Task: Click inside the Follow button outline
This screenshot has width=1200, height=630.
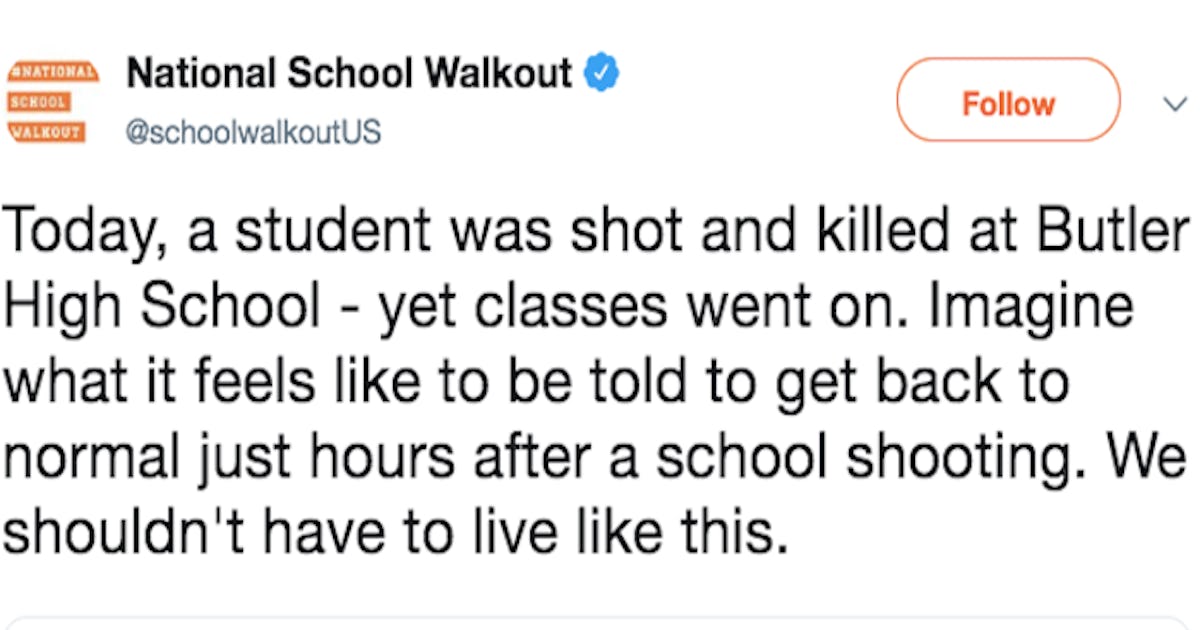Action: (x=1007, y=100)
